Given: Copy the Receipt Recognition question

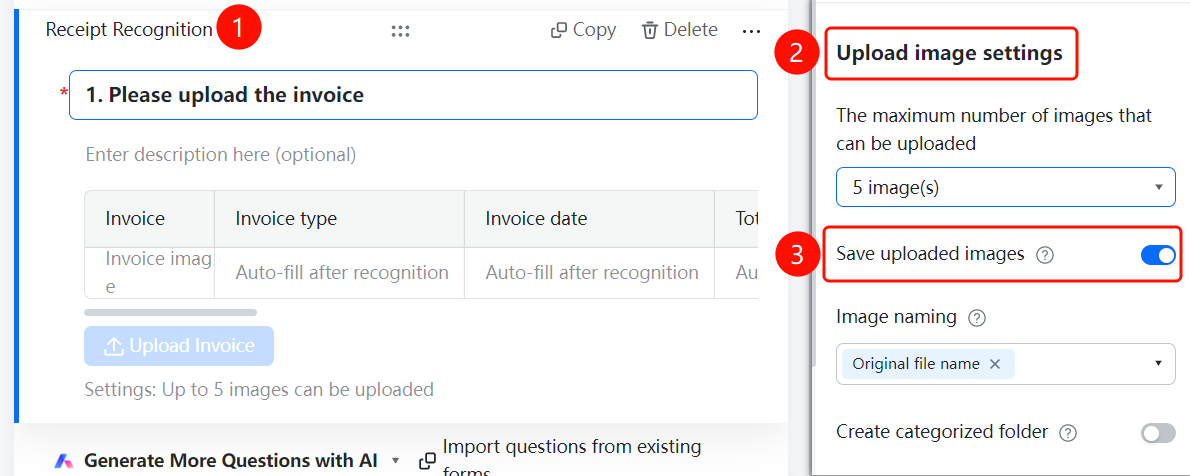Looking at the screenshot, I should (583, 30).
